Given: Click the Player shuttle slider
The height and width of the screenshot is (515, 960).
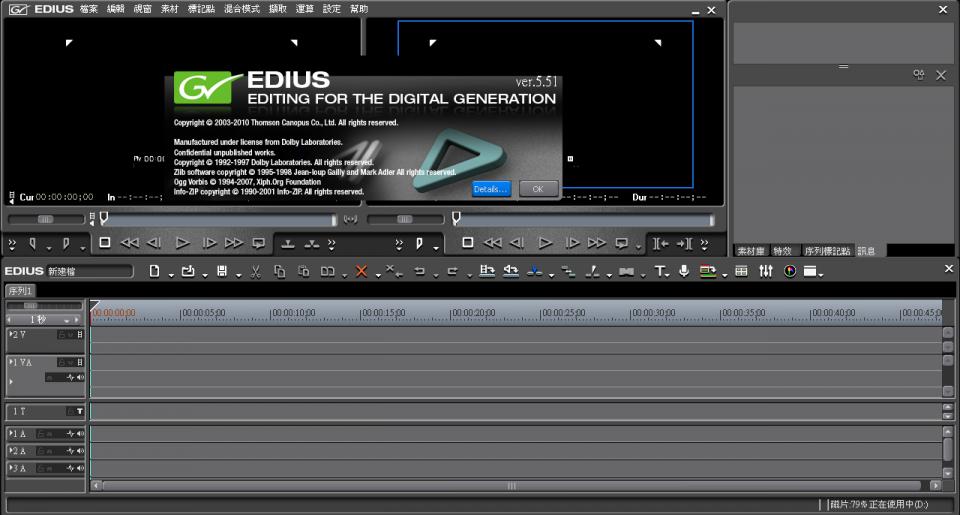Looking at the screenshot, I should (x=45, y=219).
